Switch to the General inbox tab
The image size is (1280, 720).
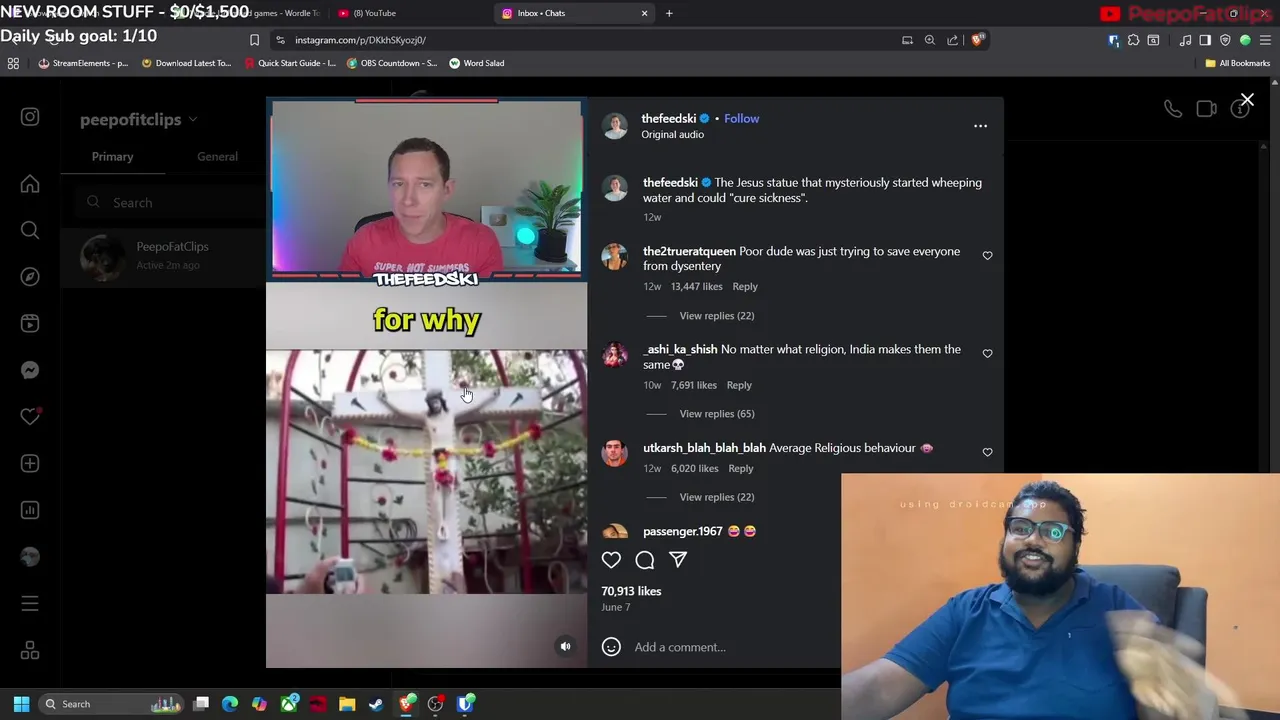click(x=217, y=157)
